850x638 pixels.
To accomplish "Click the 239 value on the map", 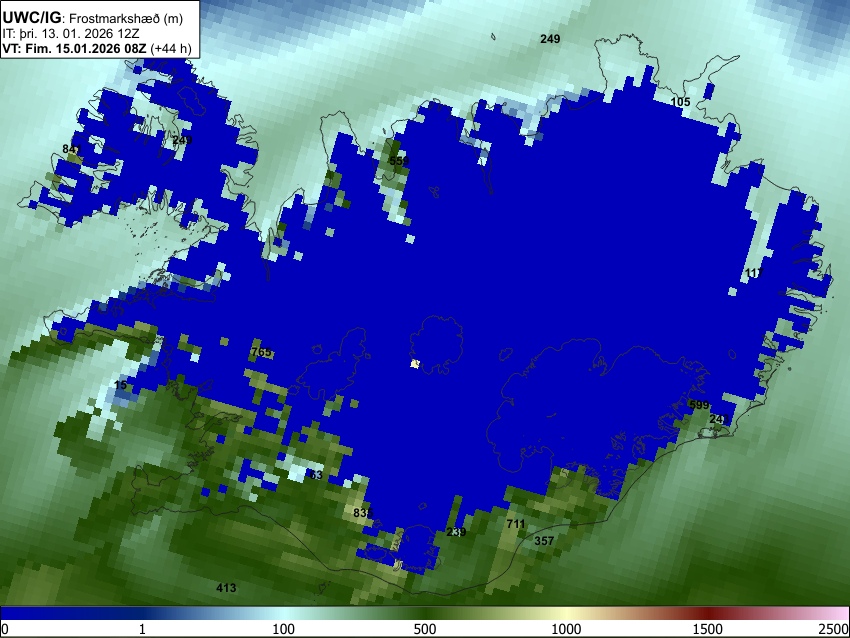I will [x=456, y=532].
